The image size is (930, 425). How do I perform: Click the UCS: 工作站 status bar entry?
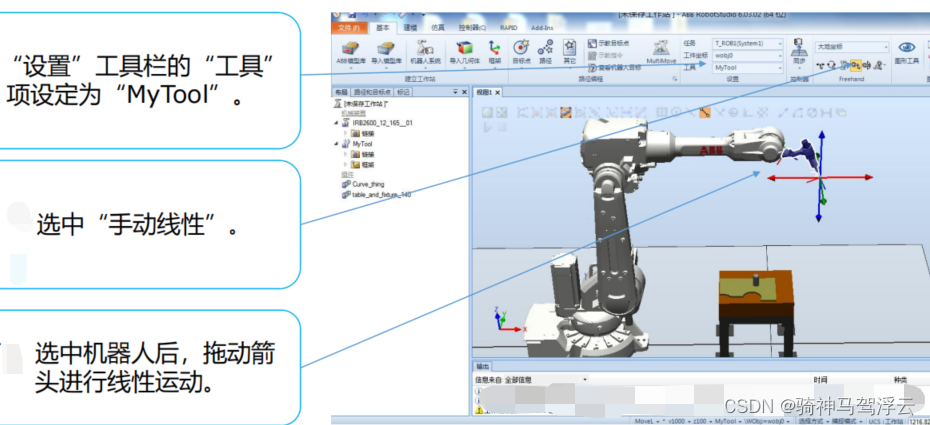coord(884,421)
